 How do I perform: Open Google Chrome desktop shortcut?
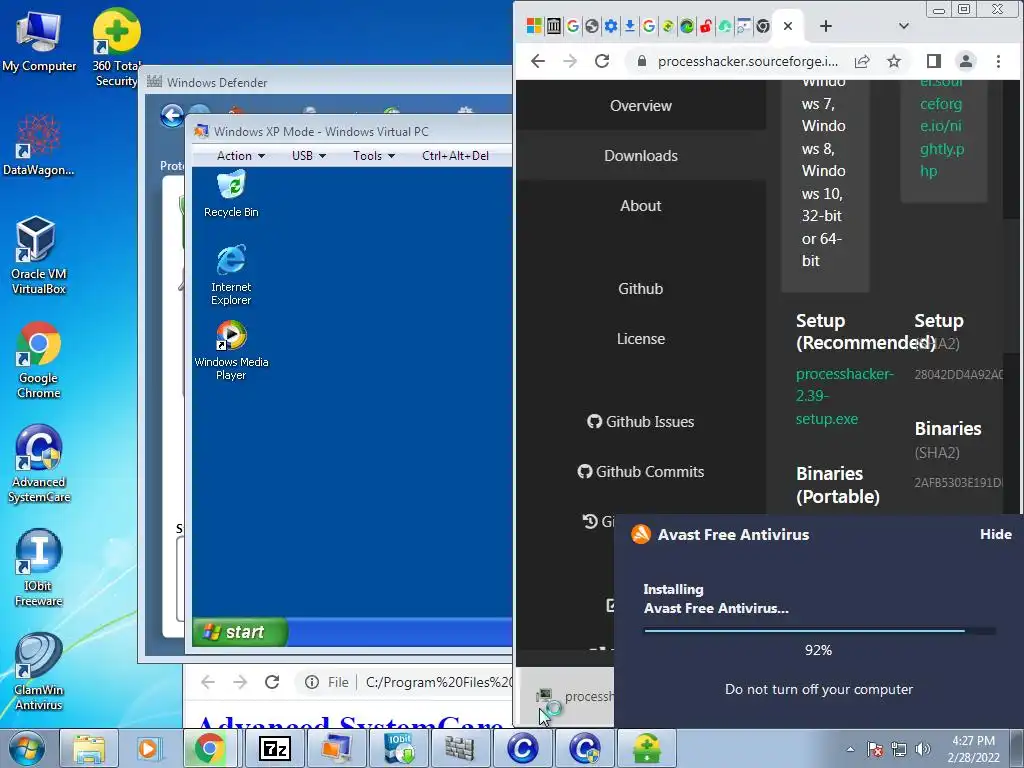[x=39, y=359]
